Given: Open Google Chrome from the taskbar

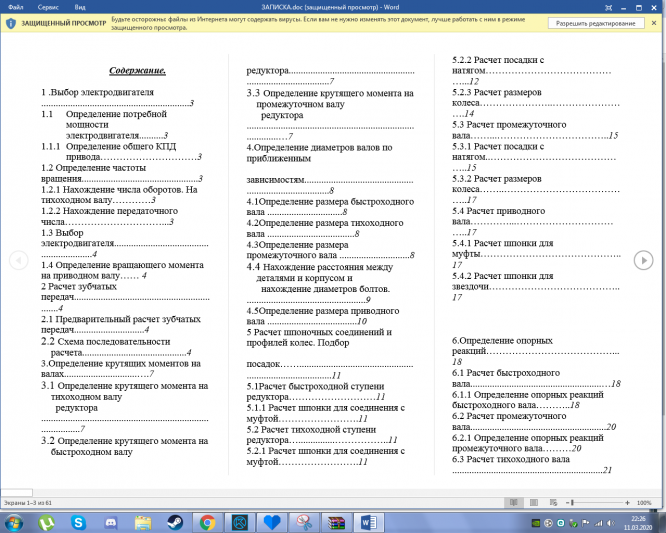Looking at the screenshot, I should click(207, 523).
